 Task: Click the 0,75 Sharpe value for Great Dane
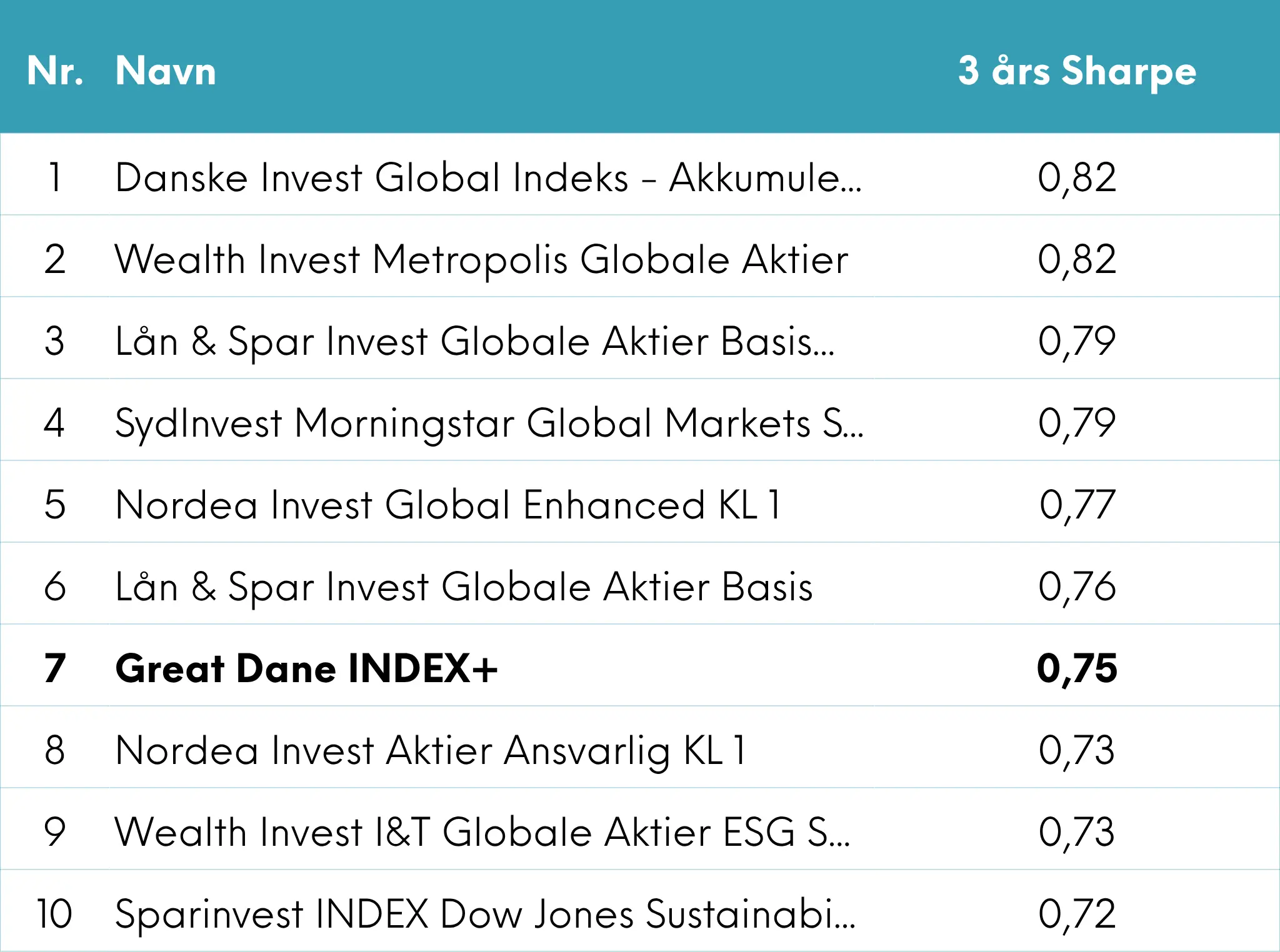click(x=1077, y=669)
